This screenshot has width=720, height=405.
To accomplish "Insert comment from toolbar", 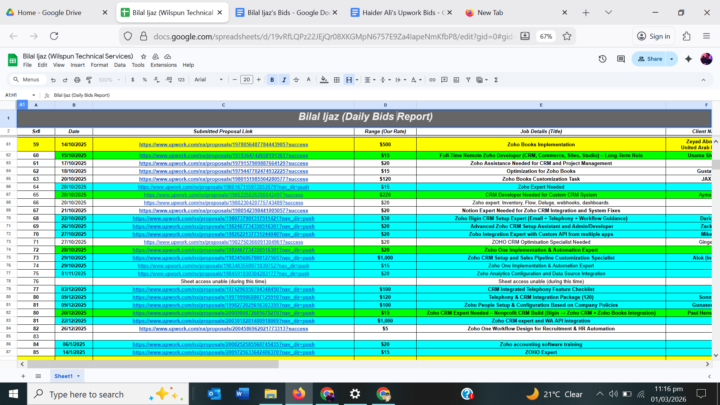I will (x=444, y=80).
